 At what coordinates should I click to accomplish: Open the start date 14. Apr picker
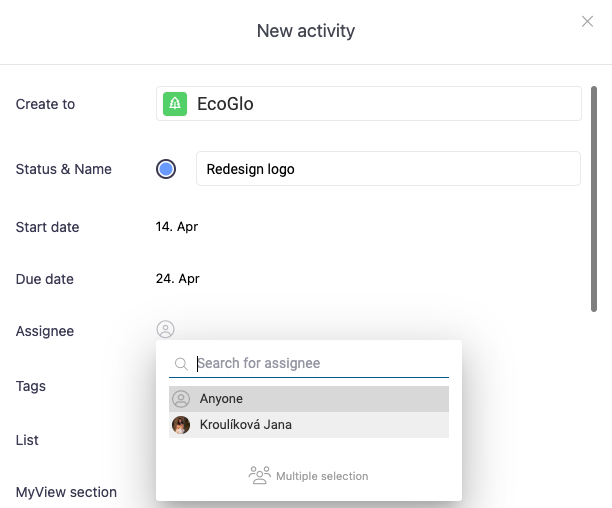click(x=177, y=227)
